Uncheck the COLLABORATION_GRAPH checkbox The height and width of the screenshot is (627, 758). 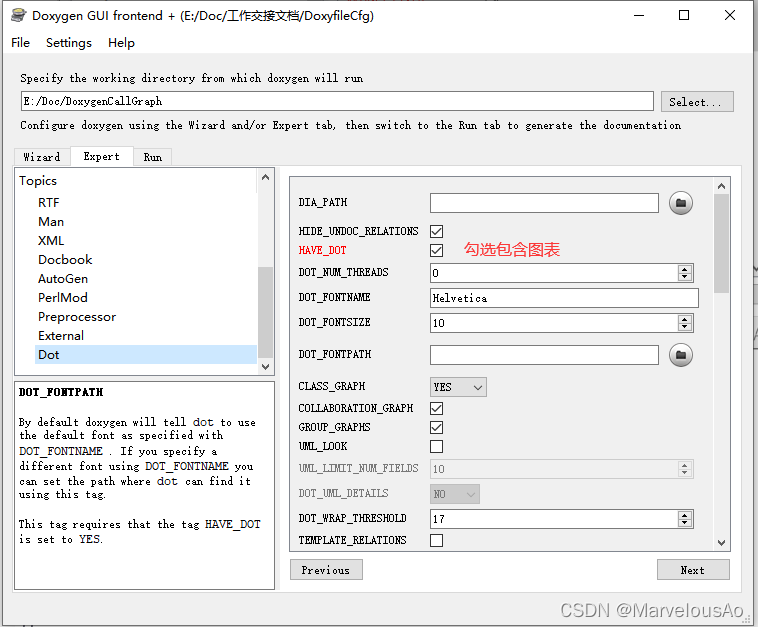[x=437, y=408]
